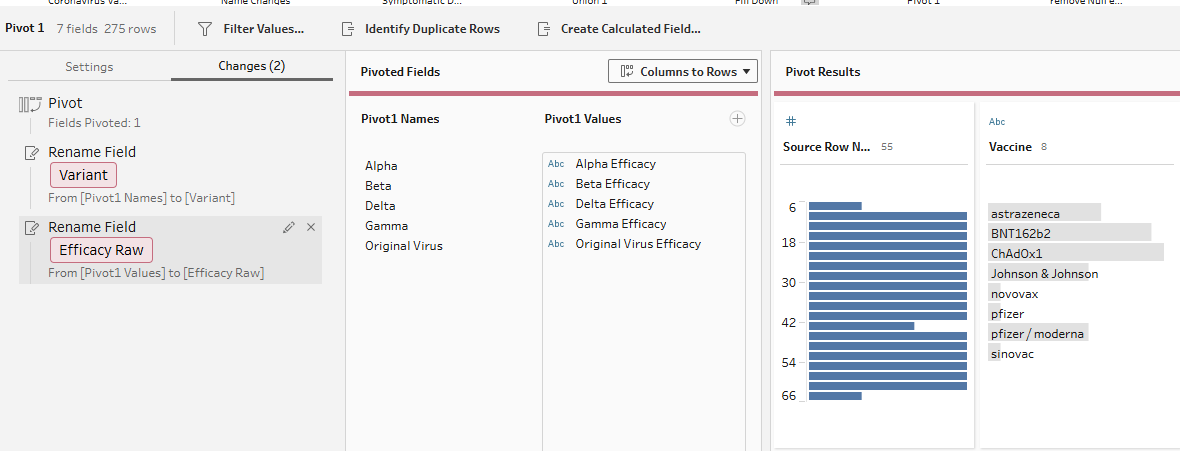Change Source Row Number data type icon

(790, 121)
